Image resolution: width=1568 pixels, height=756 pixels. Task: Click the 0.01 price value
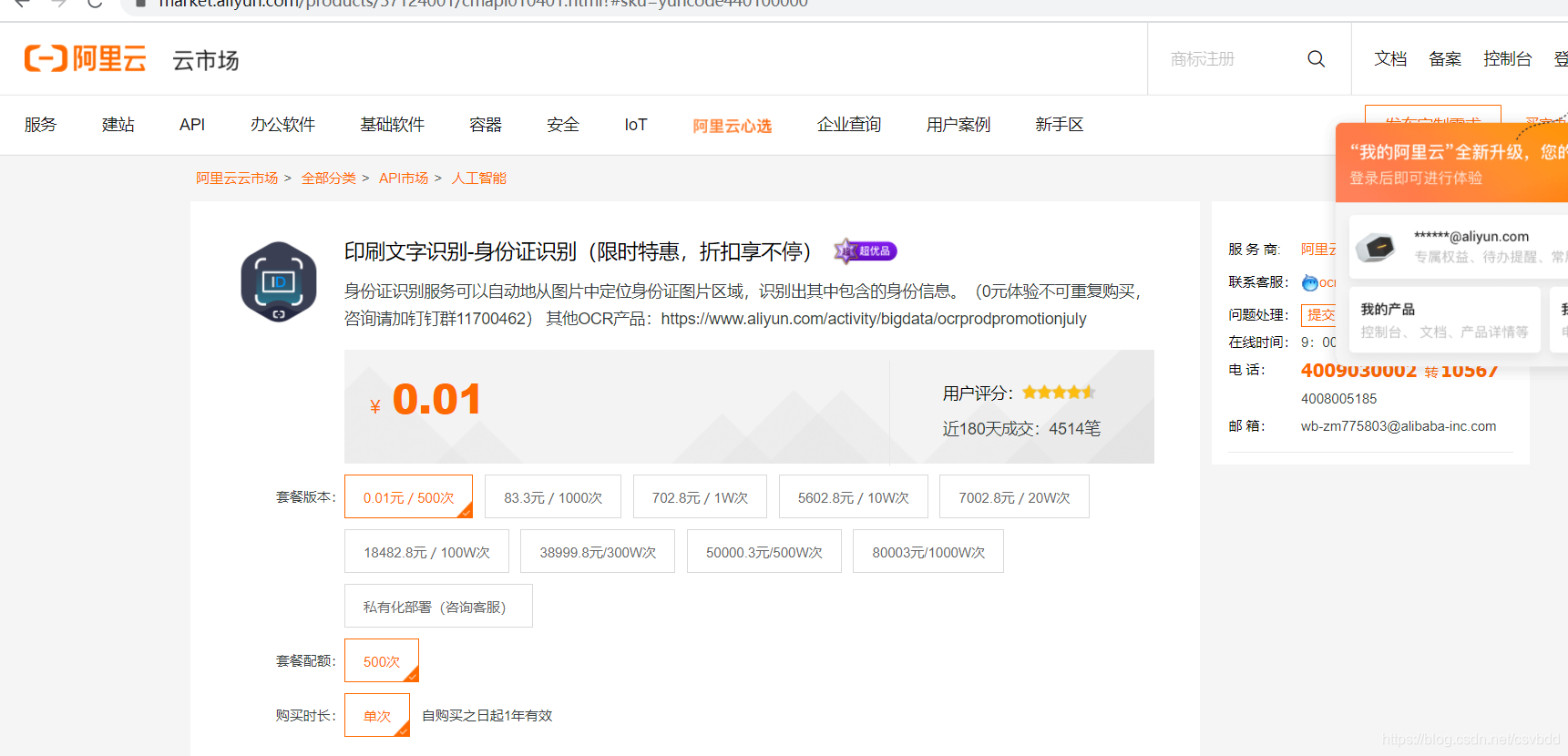436,399
